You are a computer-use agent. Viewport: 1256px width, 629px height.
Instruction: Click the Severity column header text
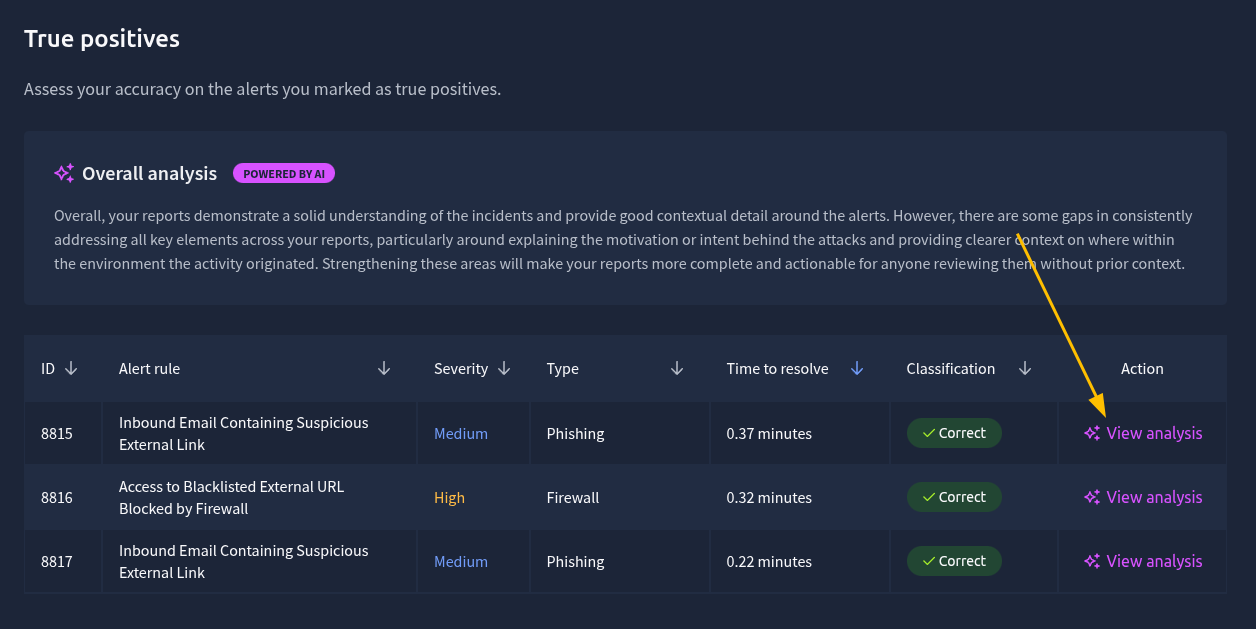461,369
